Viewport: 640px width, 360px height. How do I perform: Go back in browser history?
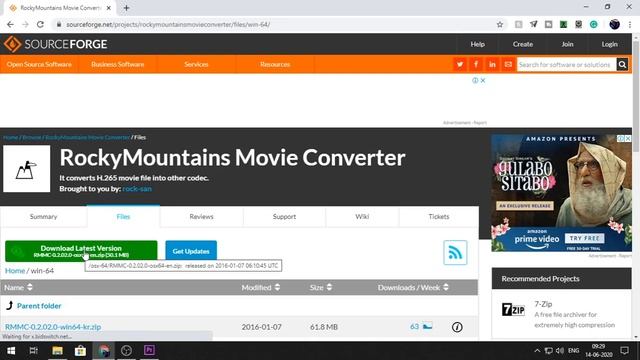pyautogui.click(x=10, y=24)
